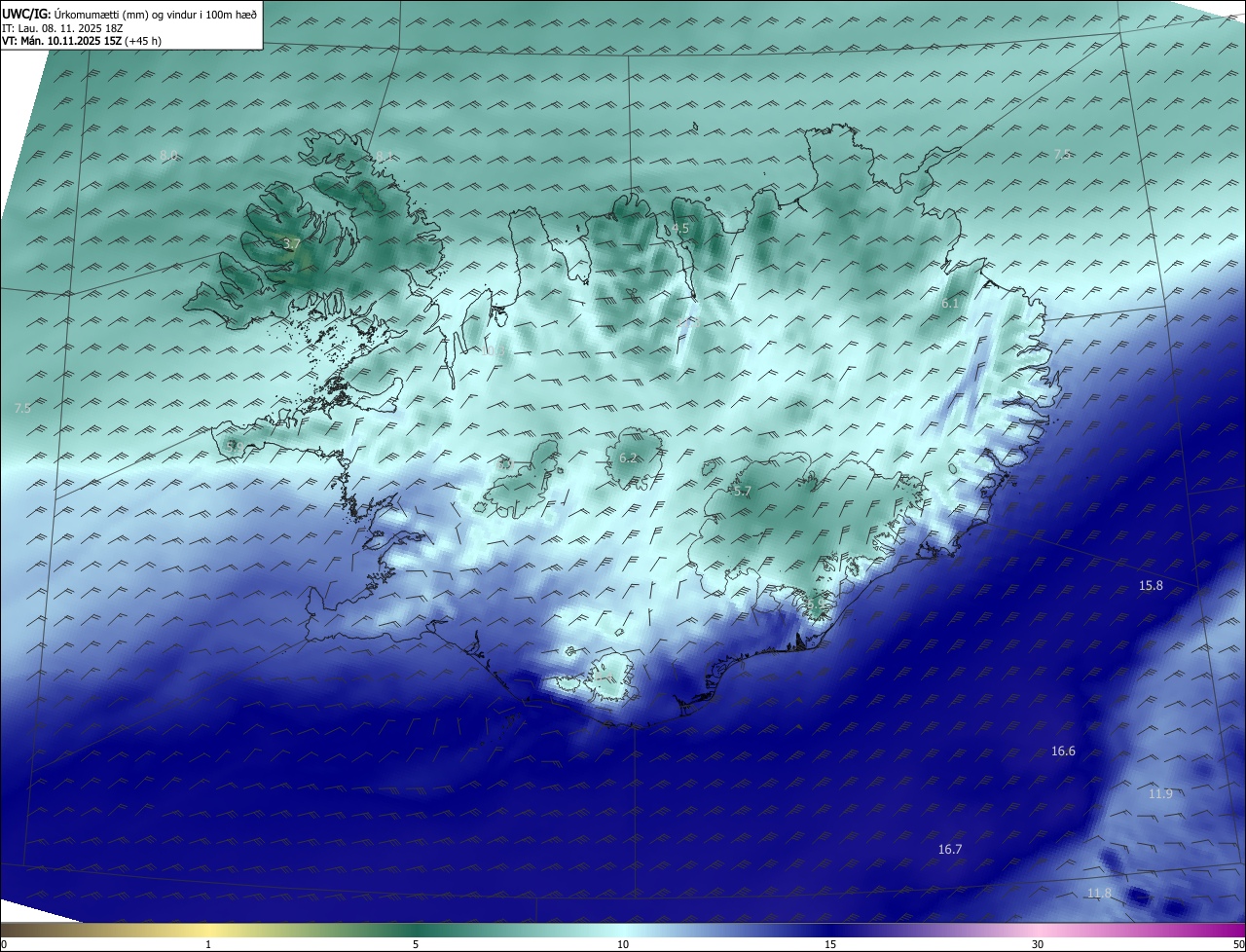The image size is (1246, 952).
Task: Click the 8.0 value northwest of the Westfjords
Action: click(x=169, y=156)
